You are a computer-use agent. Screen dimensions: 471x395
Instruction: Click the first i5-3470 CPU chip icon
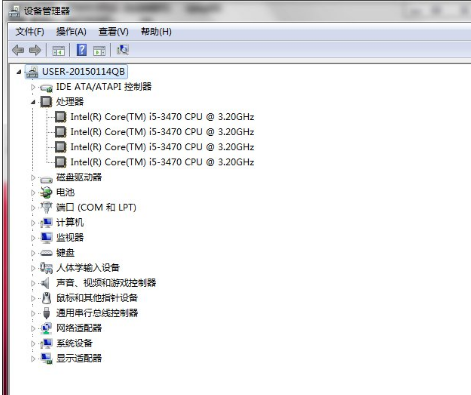60,117
